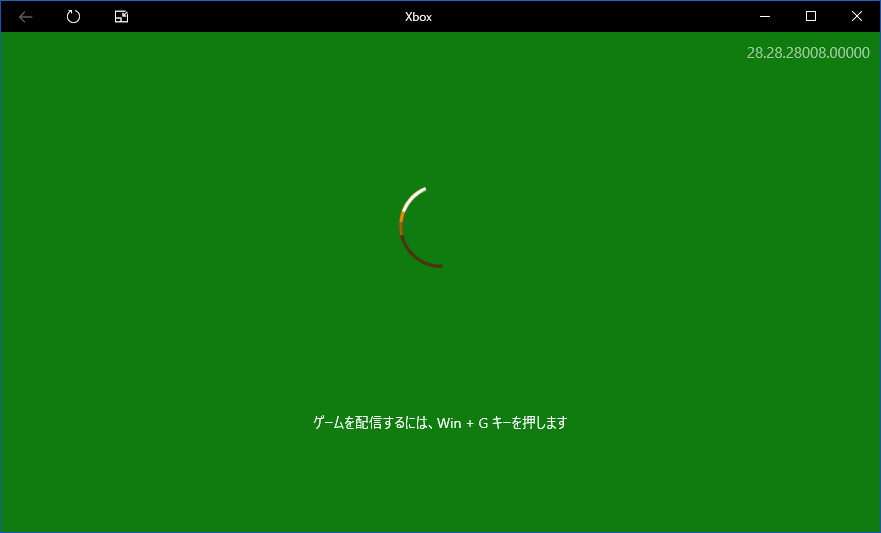The height and width of the screenshot is (533, 881).
Task: Click the Xbox title text
Action: click(419, 17)
